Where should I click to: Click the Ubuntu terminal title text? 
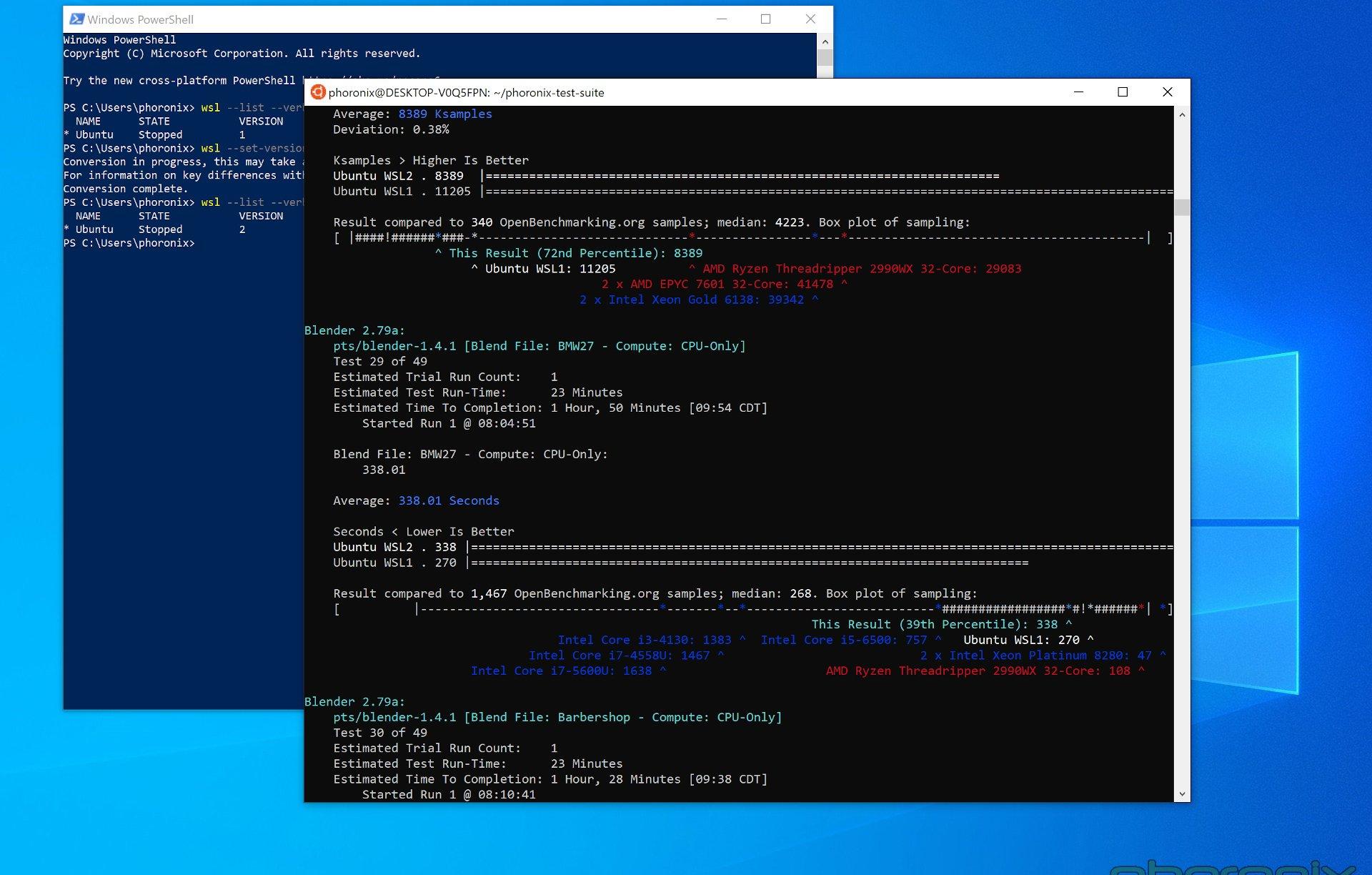pyautogui.click(x=466, y=92)
